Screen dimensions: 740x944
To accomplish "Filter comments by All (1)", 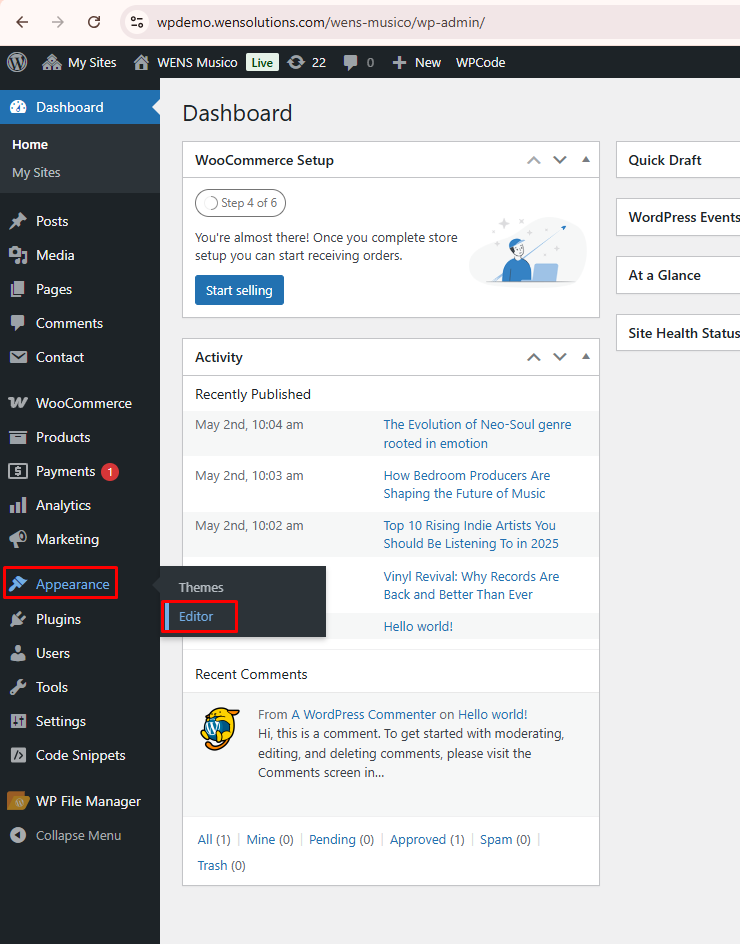I will pos(214,839).
